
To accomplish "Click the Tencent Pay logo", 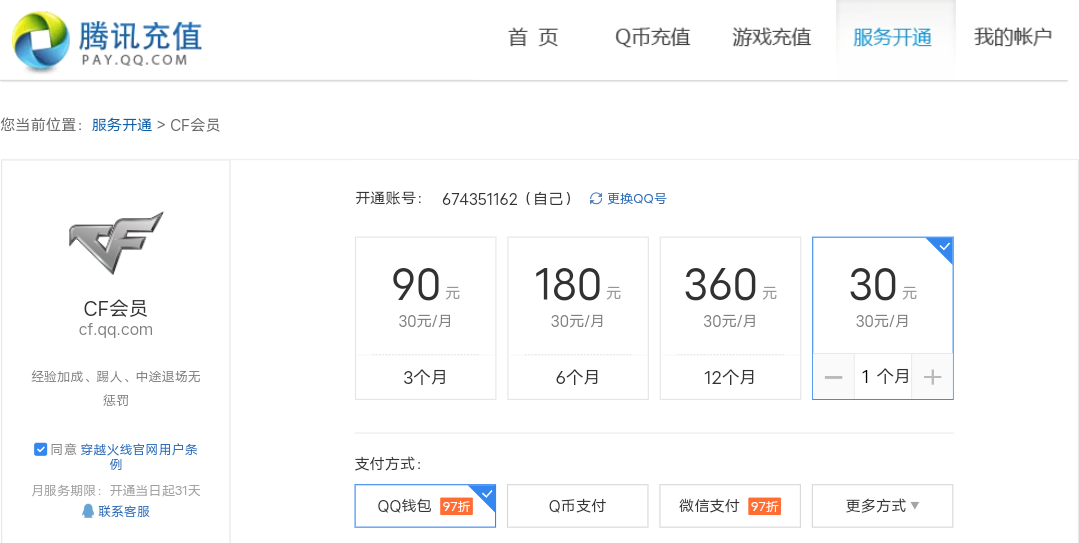I will click(109, 41).
